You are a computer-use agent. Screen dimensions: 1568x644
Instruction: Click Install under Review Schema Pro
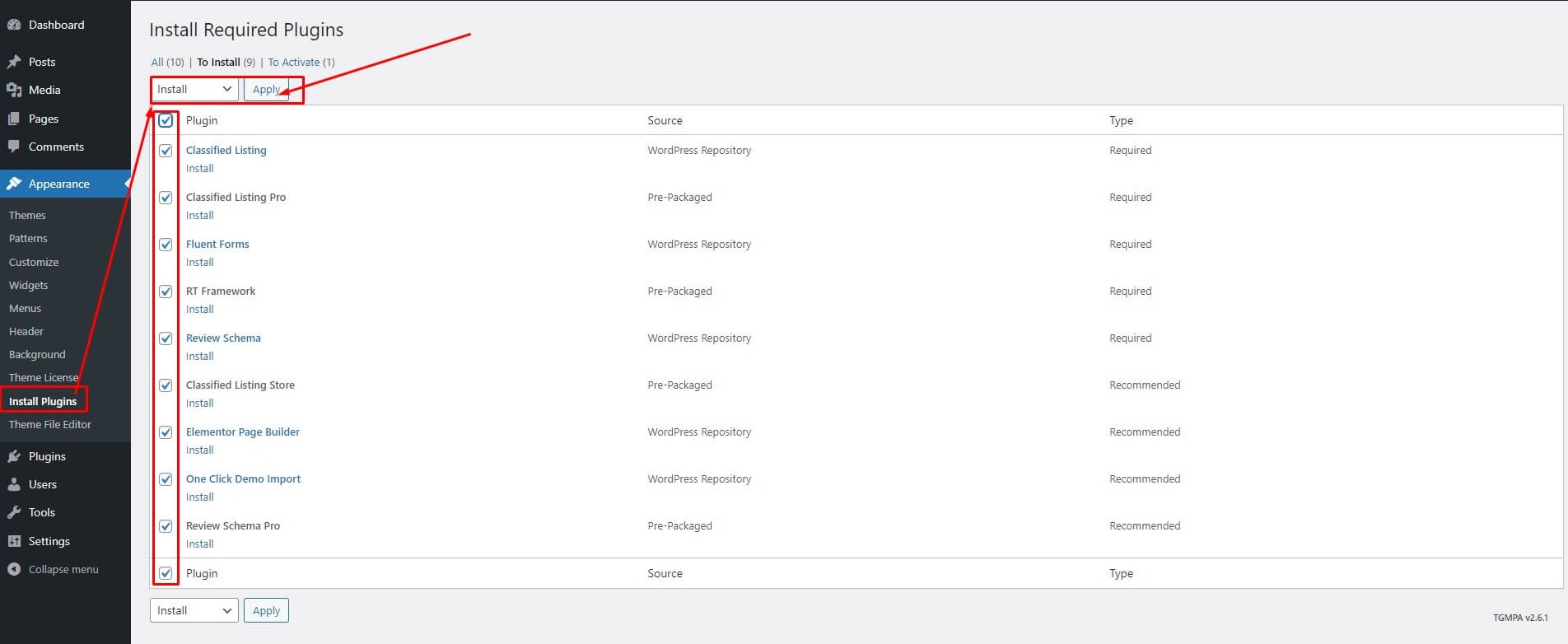click(200, 544)
